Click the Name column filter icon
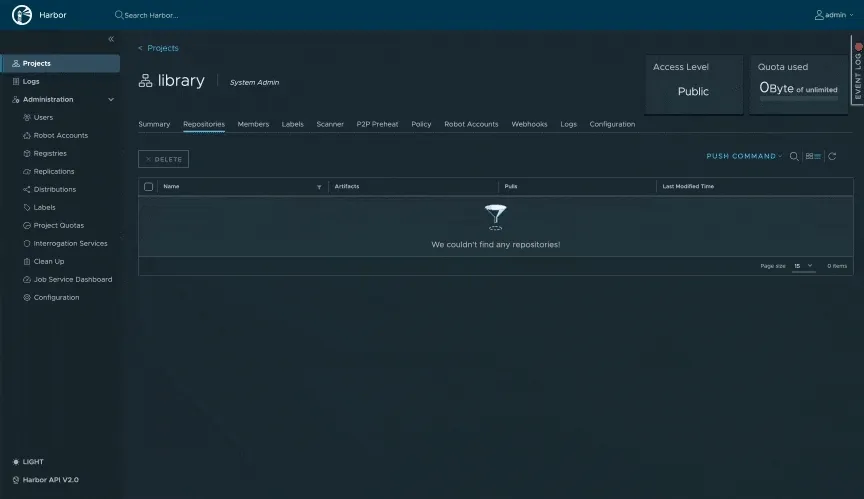 pyautogui.click(x=319, y=187)
